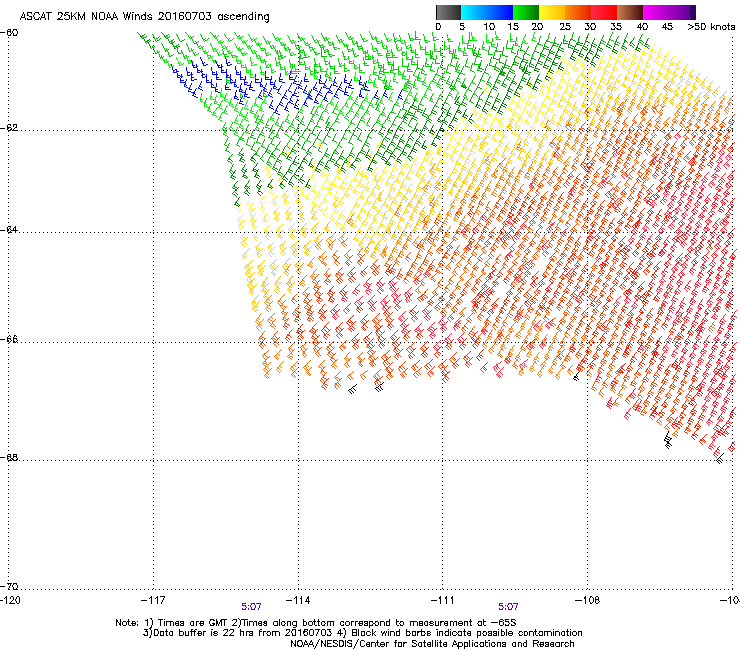The width and height of the screenshot is (740, 650).
Task: Click the black wind barb on the -68 gridline
Action: pos(720,458)
